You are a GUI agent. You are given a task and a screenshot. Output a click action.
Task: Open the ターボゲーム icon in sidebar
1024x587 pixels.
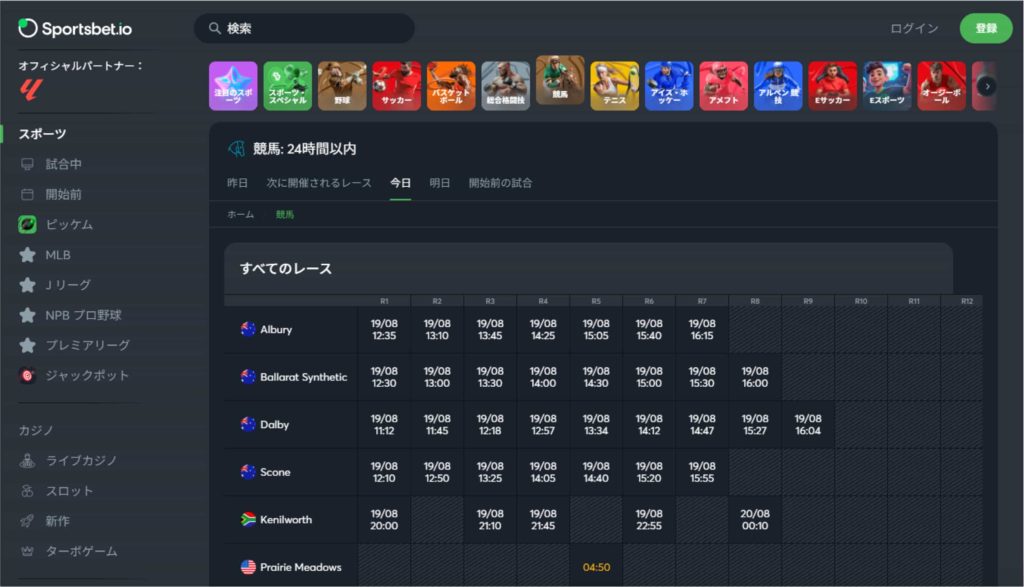[x=27, y=551]
